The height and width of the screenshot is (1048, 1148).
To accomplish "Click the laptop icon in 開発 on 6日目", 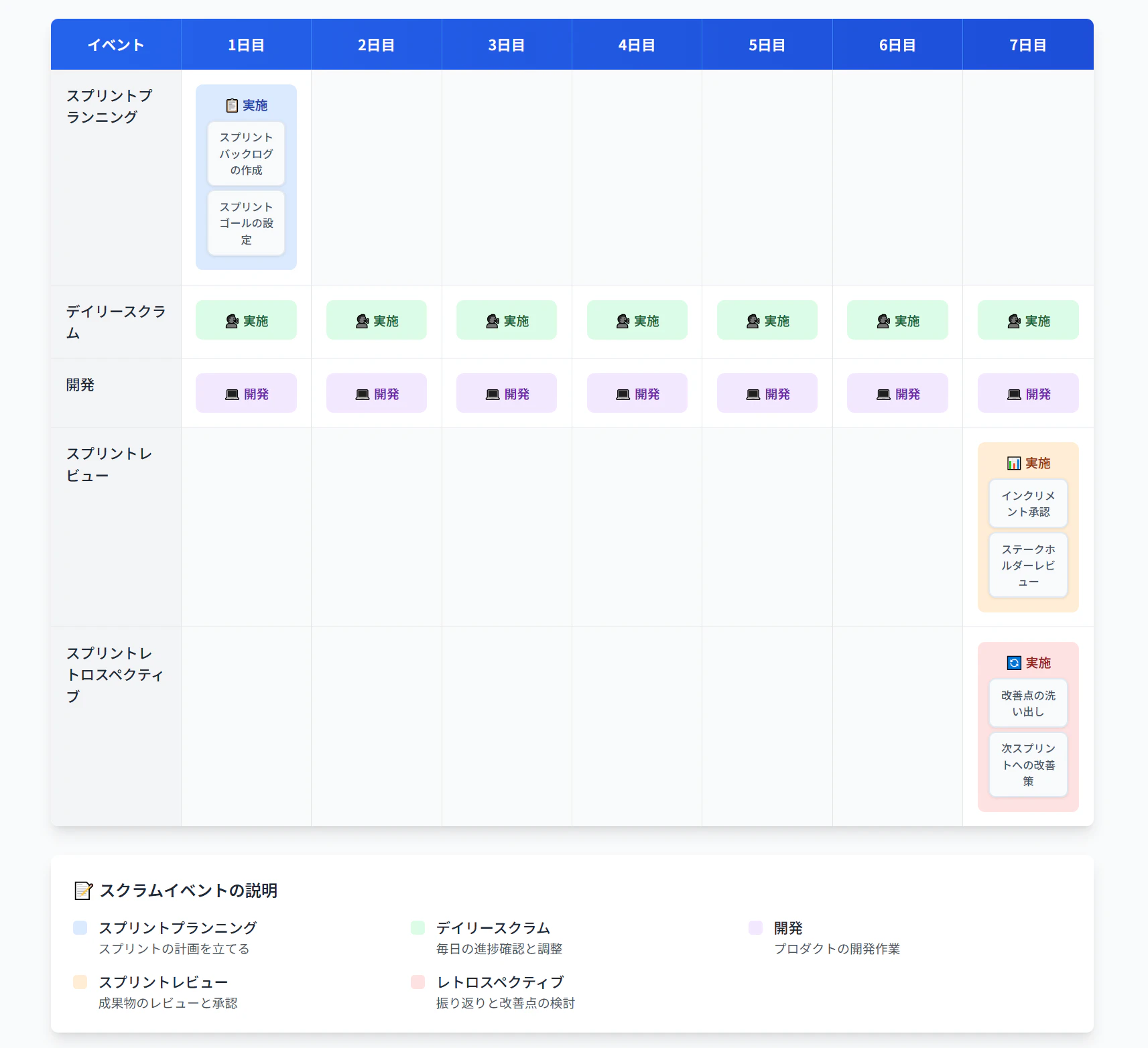I will click(884, 394).
